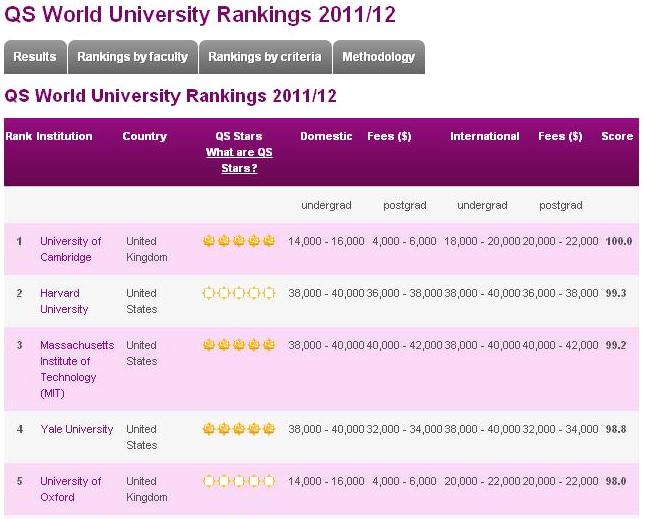646x519 pixels.
Task: Open University of Cambridge link
Action: tap(70, 249)
